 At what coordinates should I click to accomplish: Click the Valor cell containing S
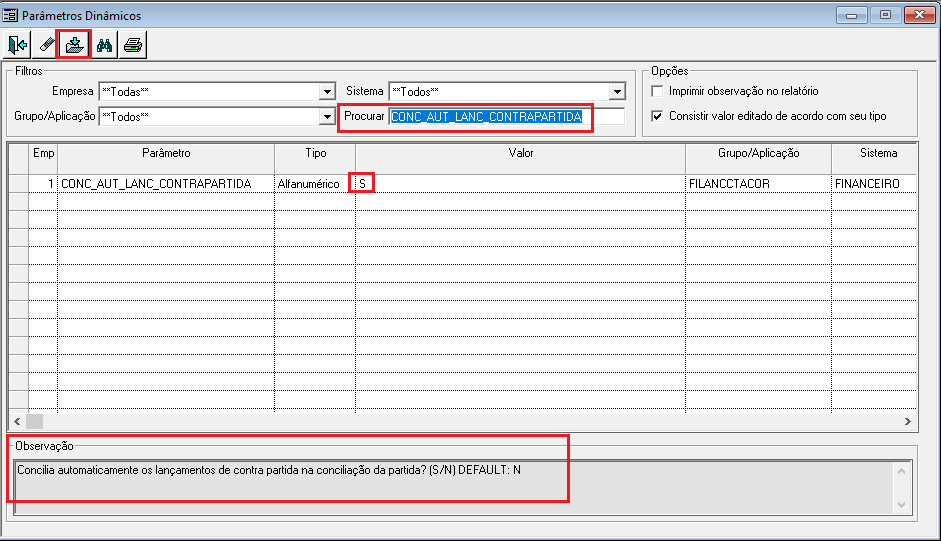pyautogui.click(x=520, y=184)
